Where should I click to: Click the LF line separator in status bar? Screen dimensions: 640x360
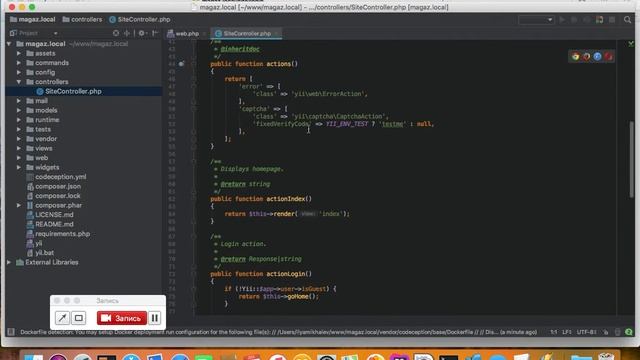[567, 332]
